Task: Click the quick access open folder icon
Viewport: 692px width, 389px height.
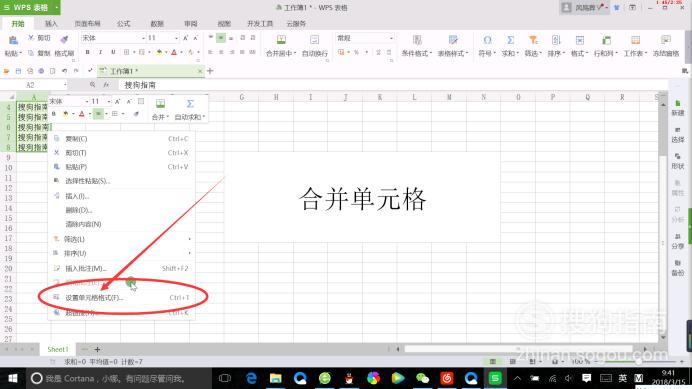Action: point(7,71)
